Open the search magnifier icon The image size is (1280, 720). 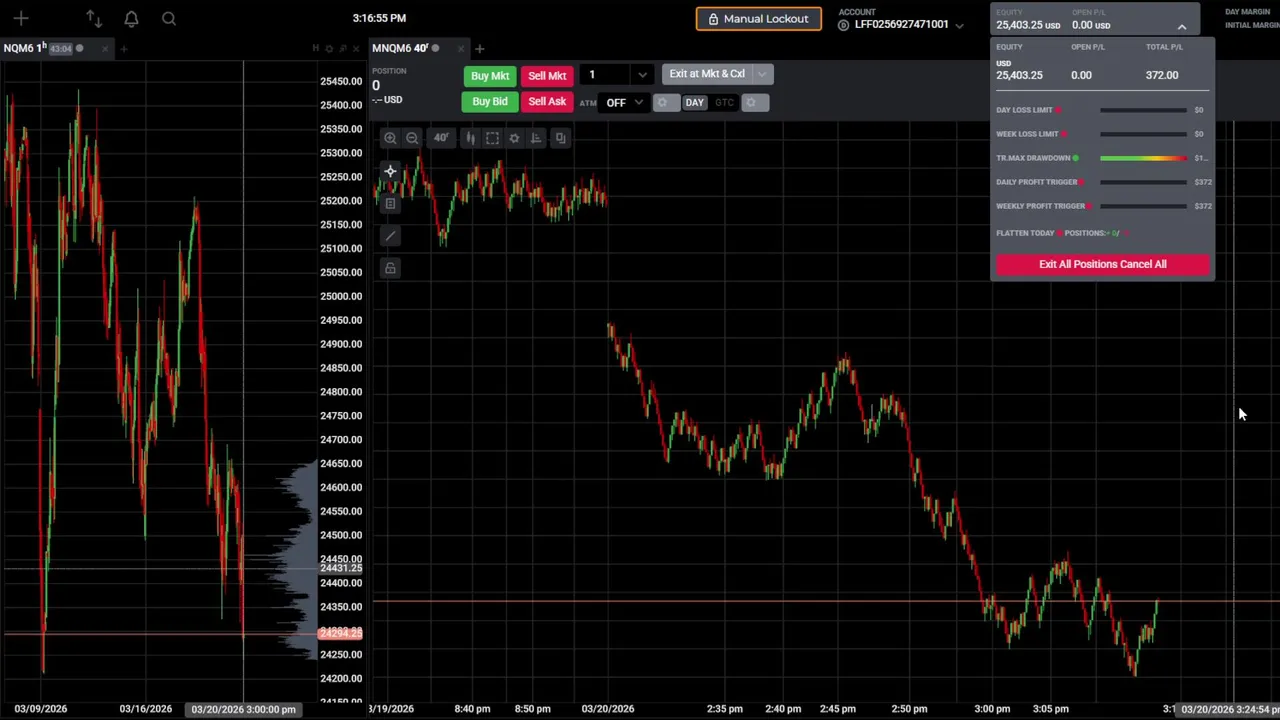click(169, 18)
